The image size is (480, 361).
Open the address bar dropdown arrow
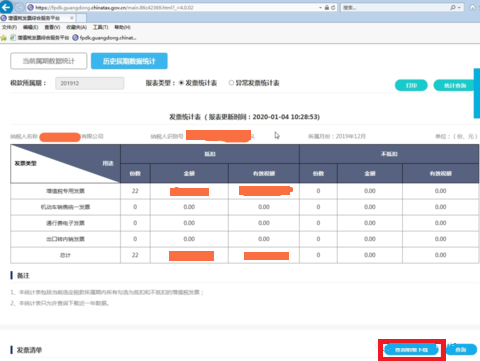(320, 7)
